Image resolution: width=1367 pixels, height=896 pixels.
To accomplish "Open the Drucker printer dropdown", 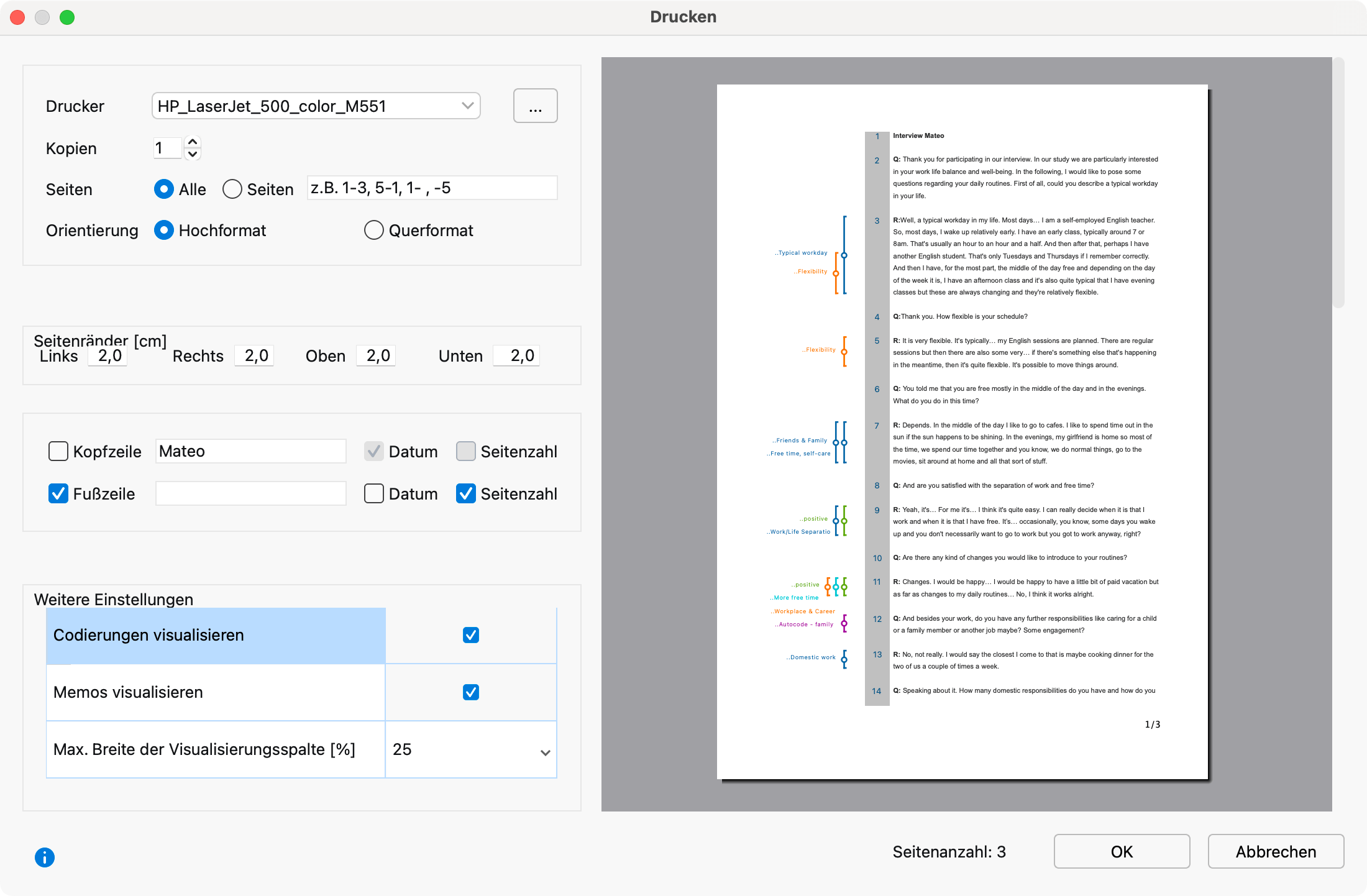I will [316, 106].
